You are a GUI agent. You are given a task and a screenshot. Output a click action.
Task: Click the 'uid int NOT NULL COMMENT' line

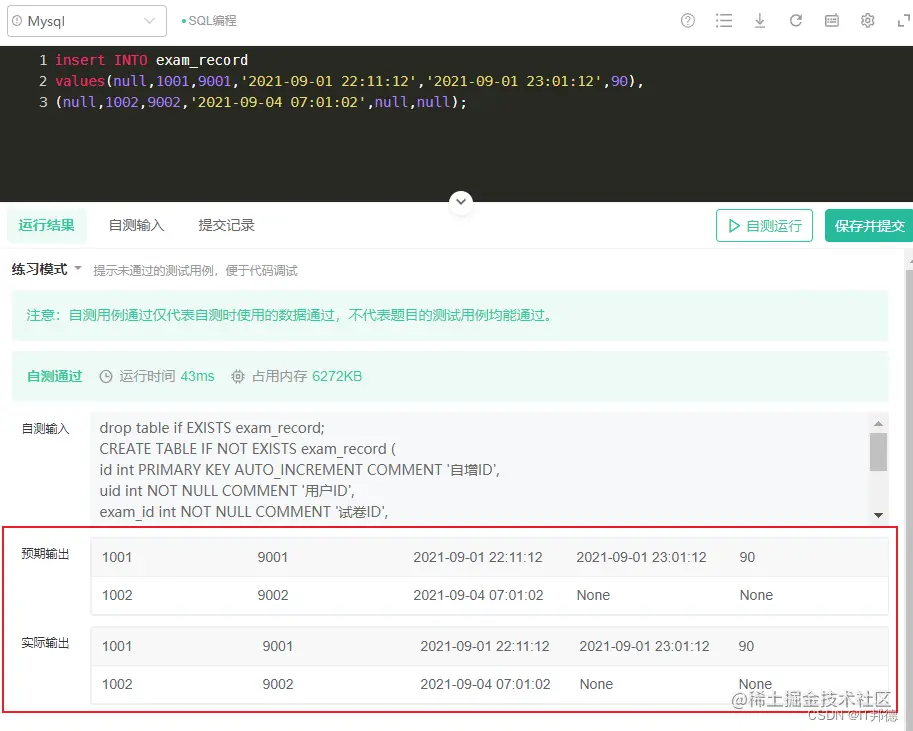pyautogui.click(x=227, y=491)
